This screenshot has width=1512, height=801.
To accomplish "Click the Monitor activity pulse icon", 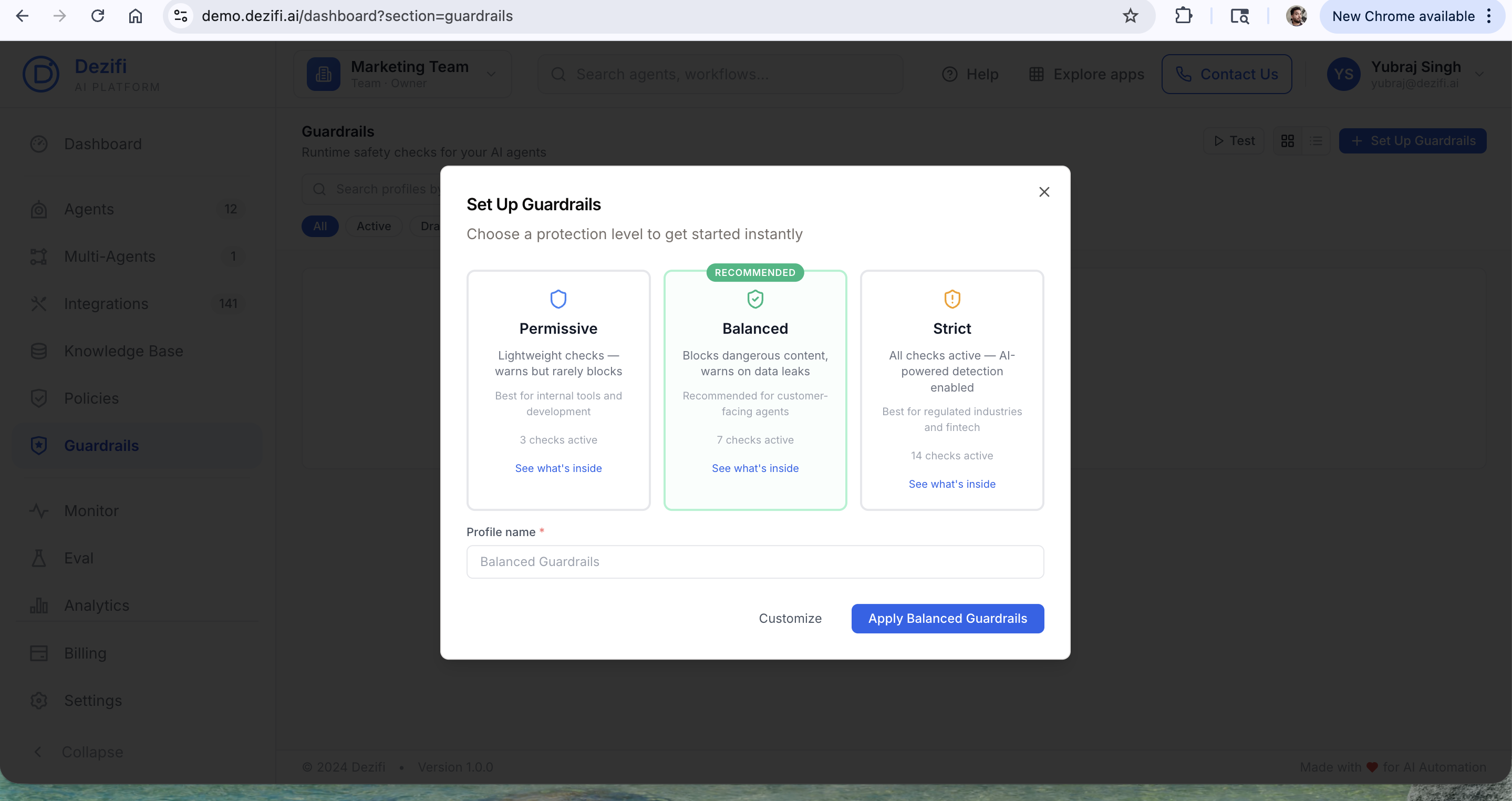I will pyautogui.click(x=39, y=511).
